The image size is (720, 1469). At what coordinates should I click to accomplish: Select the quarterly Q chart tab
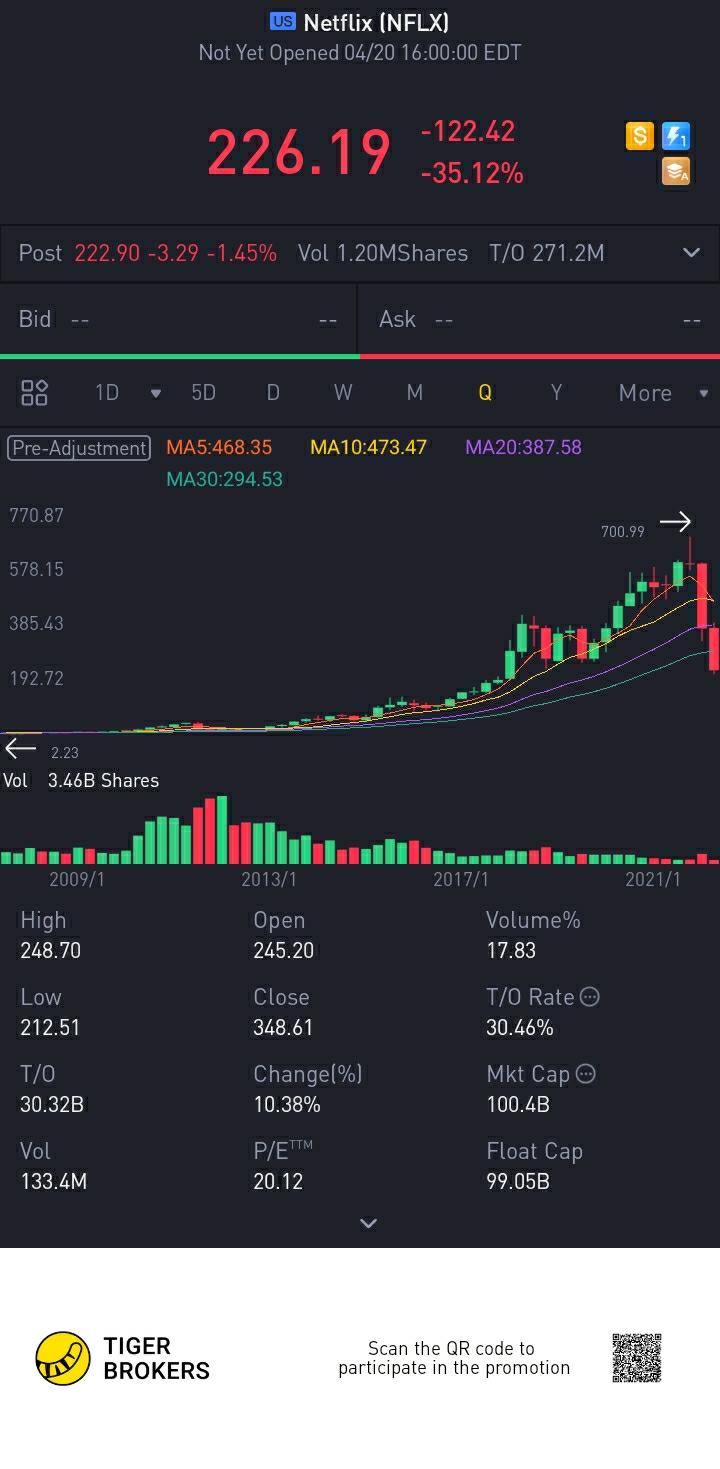(485, 393)
